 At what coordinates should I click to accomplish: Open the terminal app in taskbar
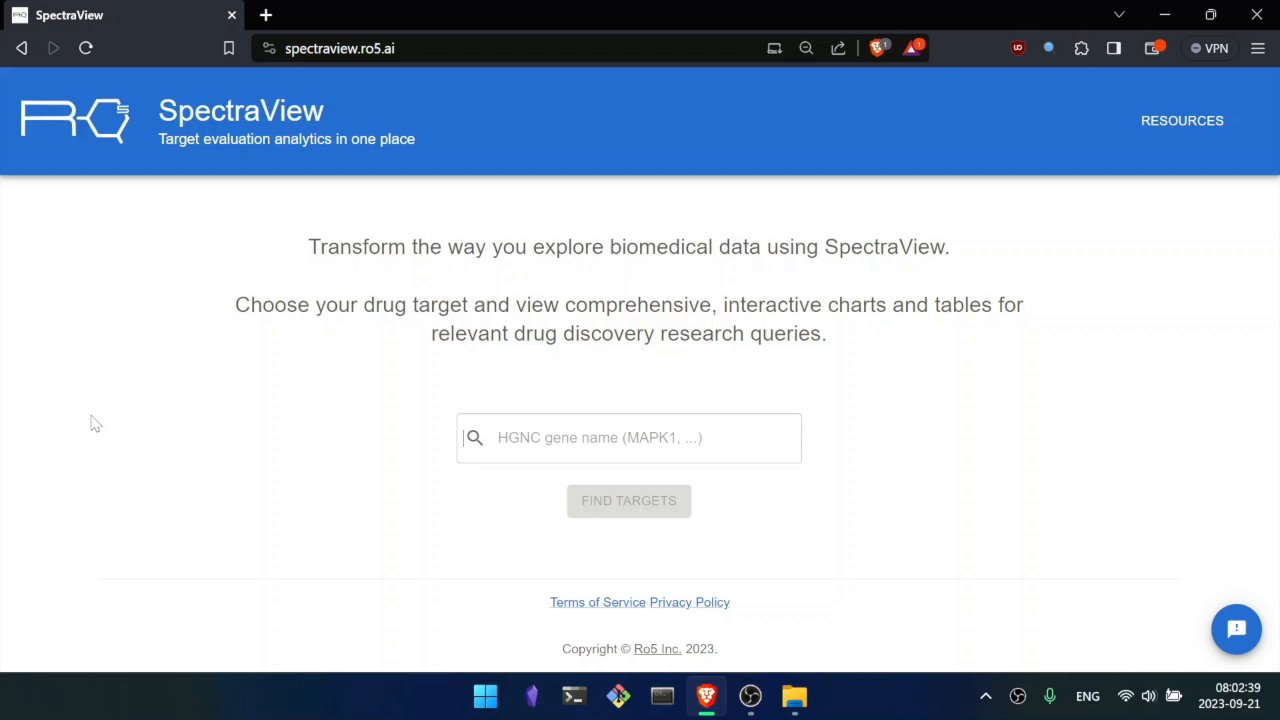(574, 696)
